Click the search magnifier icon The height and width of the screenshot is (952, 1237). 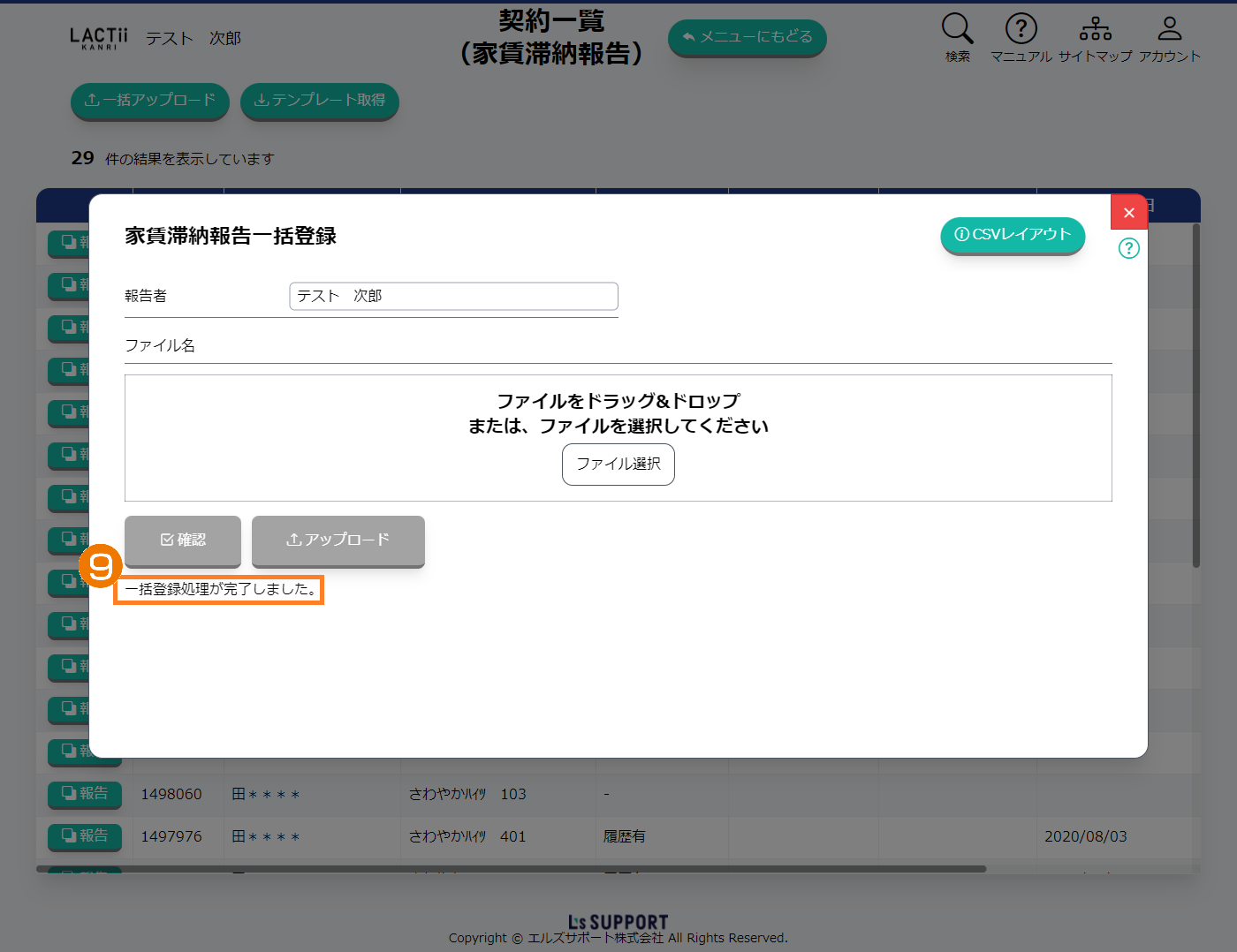point(957,30)
